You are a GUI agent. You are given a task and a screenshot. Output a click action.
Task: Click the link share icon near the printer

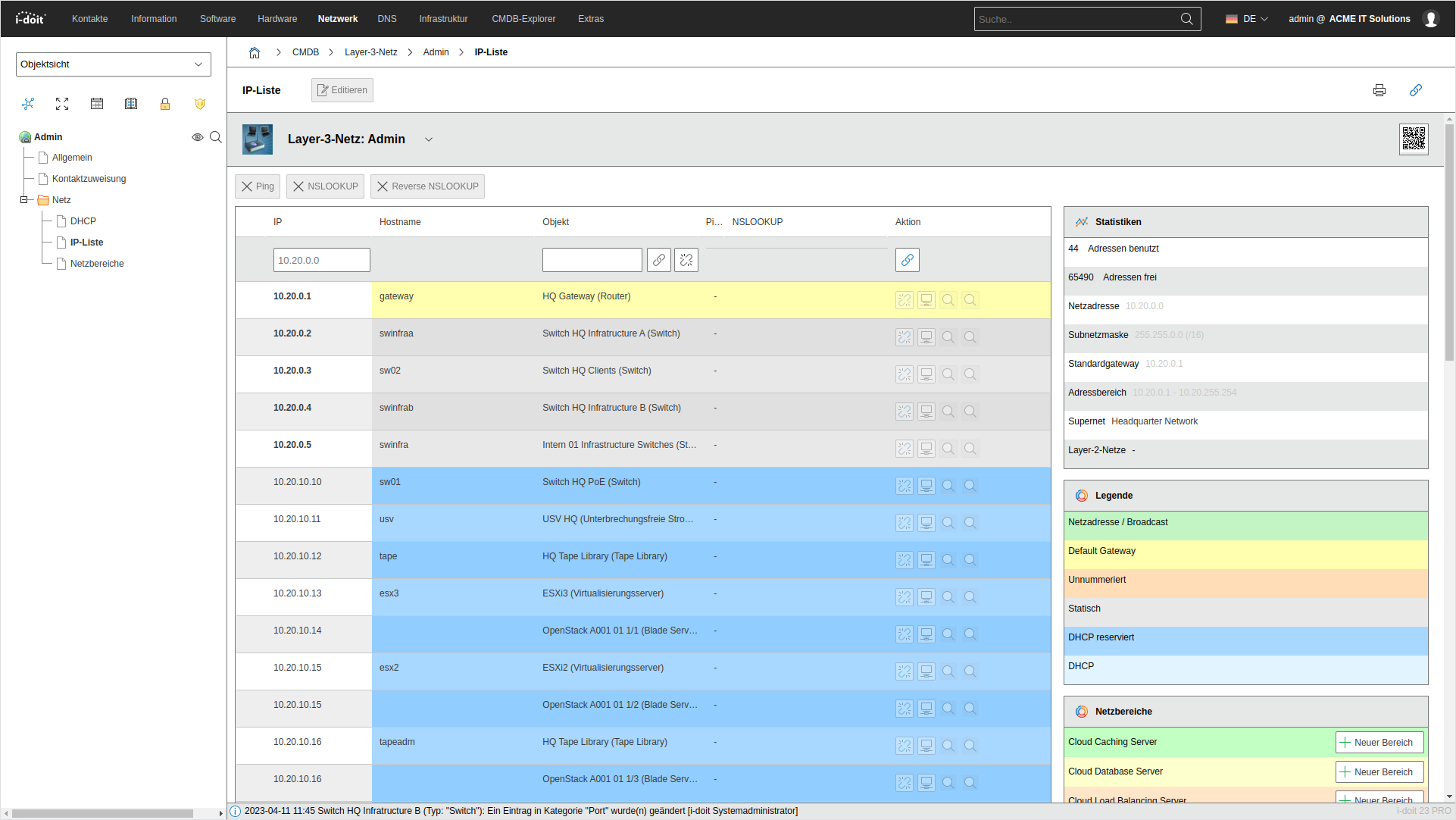[1416, 90]
